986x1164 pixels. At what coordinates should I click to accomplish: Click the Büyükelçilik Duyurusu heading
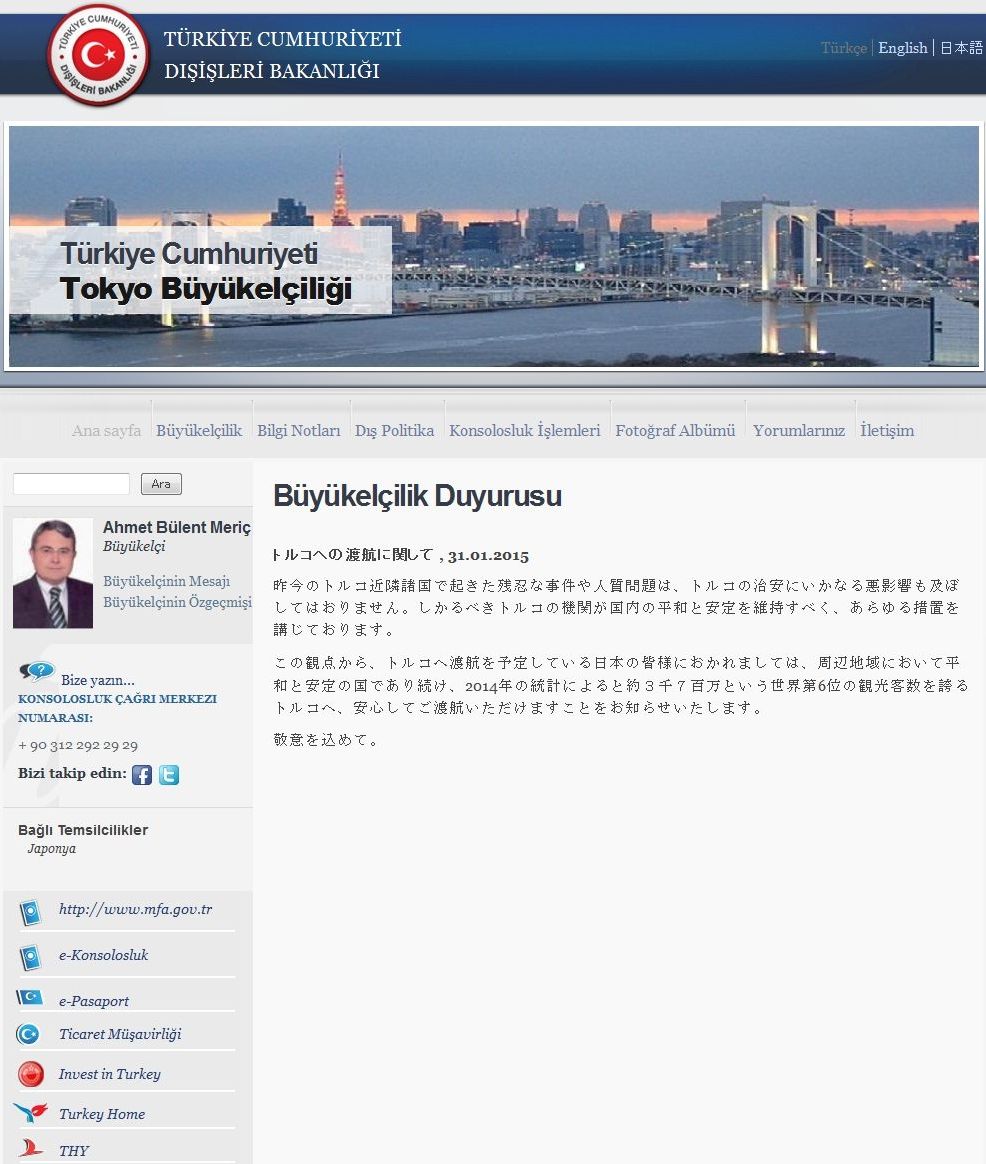point(417,496)
